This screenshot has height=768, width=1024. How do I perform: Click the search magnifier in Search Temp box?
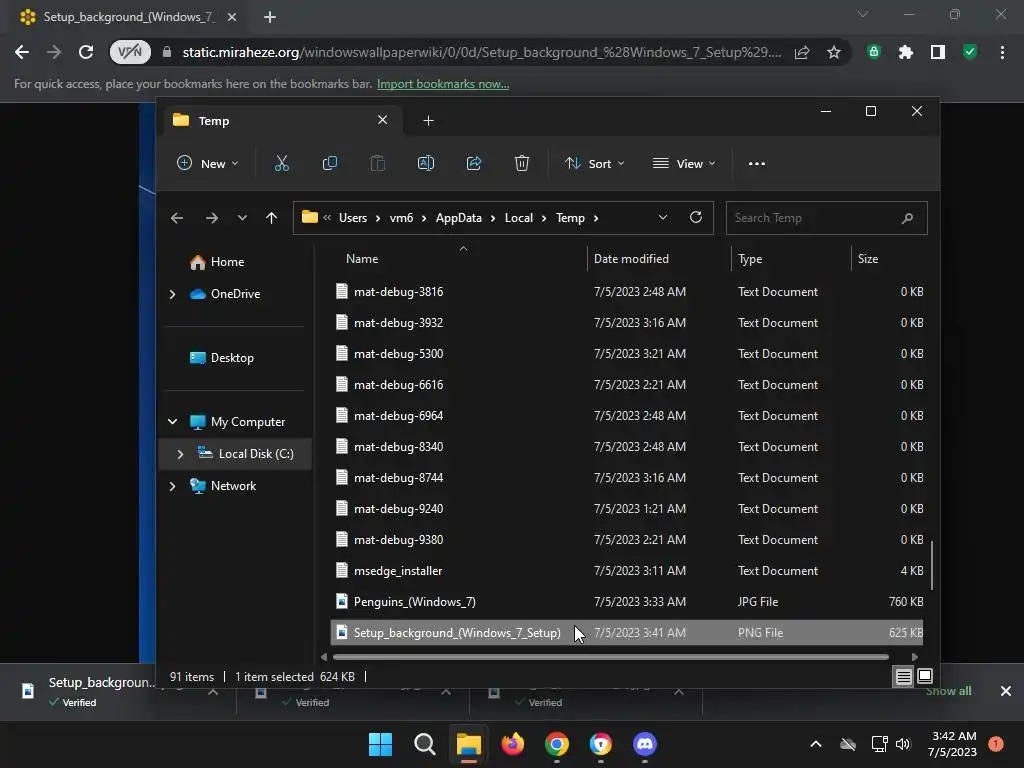tap(907, 218)
